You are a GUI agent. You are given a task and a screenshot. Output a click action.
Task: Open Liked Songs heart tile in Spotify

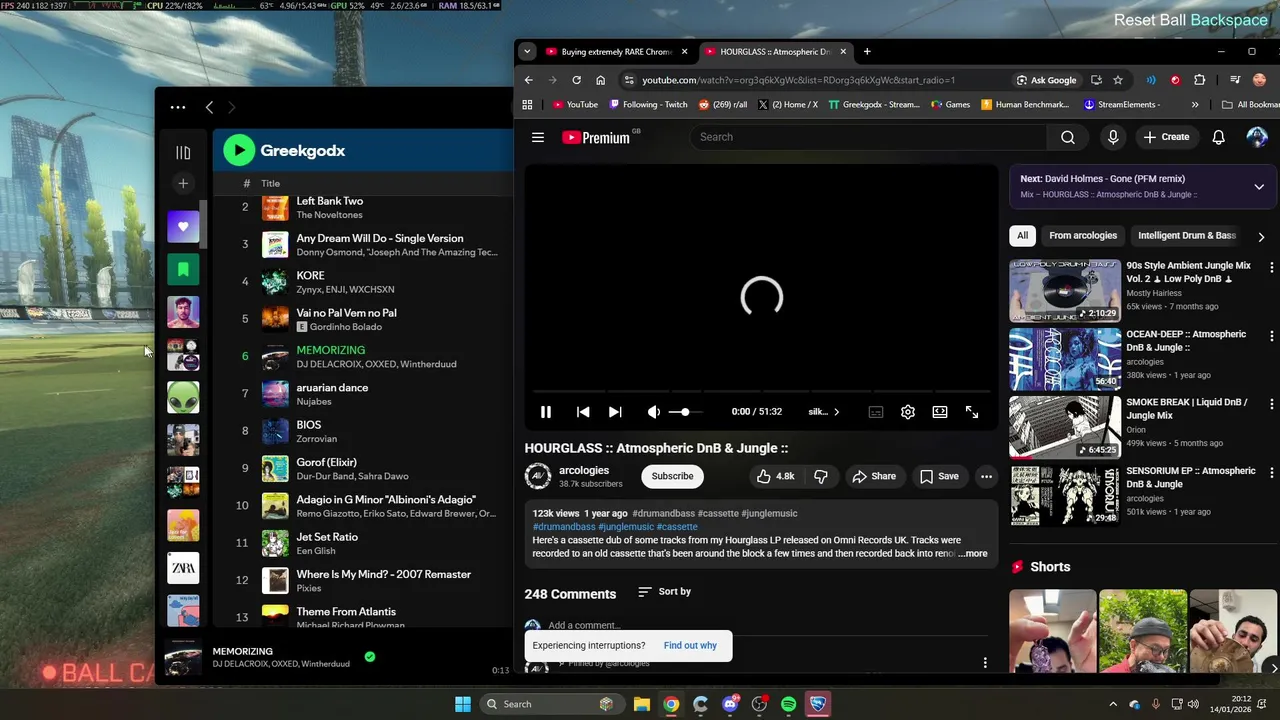(x=183, y=228)
